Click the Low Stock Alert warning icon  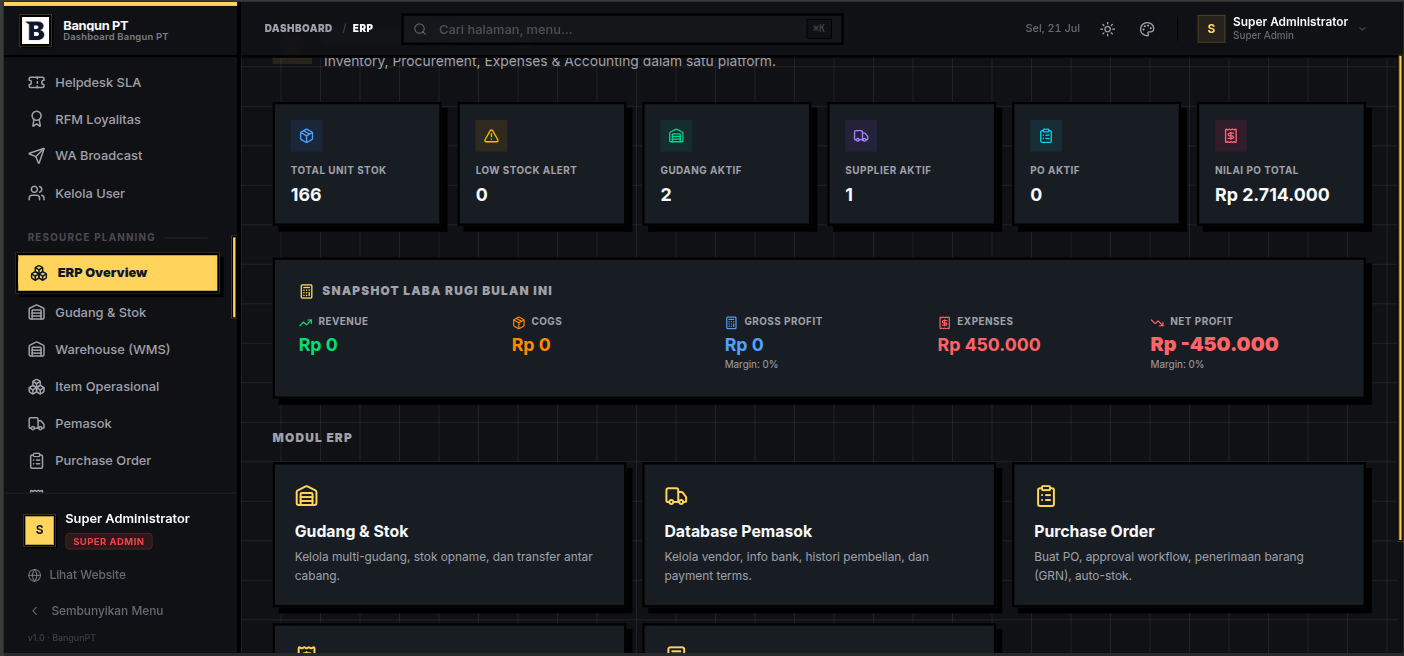(491, 136)
